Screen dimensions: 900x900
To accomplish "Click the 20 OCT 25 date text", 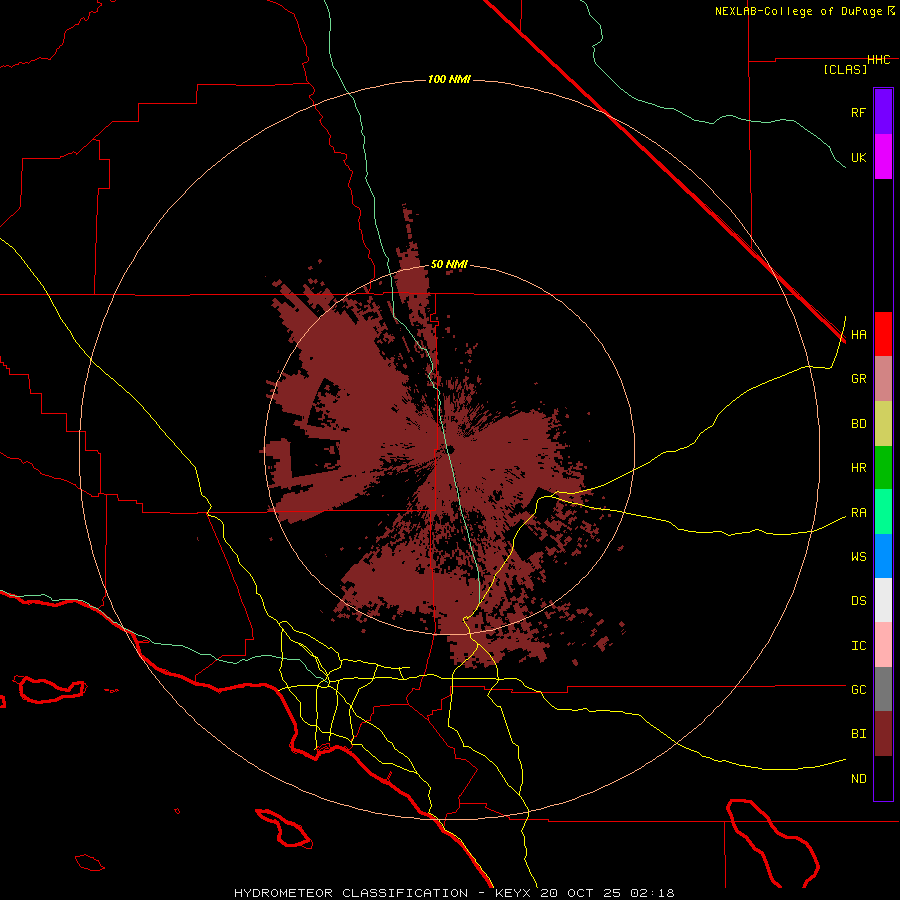I will point(580,893).
